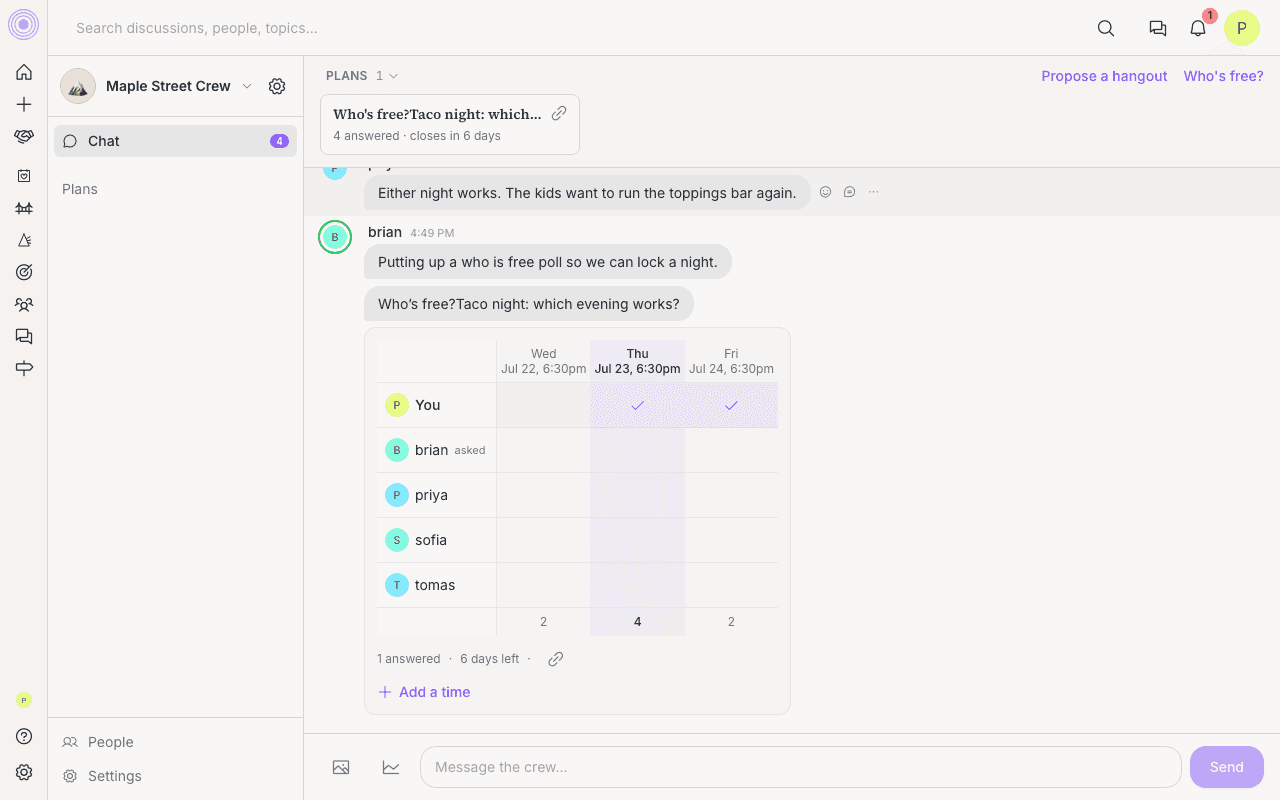Screen dimensions: 1280x800
Task: Click the plus icon in the left rail
Action: pyautogui.click(x=24, y=104)
